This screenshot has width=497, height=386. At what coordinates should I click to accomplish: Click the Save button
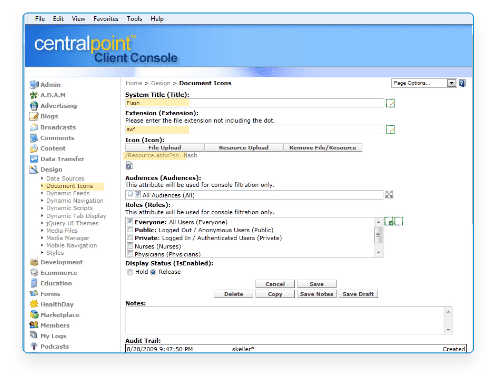317,284
